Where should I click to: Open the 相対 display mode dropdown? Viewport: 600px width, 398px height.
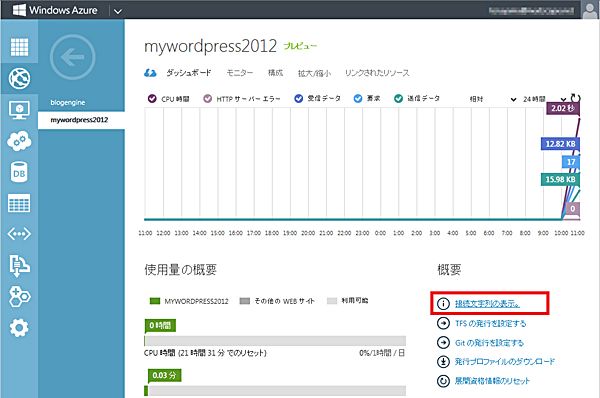coord(493,99)
